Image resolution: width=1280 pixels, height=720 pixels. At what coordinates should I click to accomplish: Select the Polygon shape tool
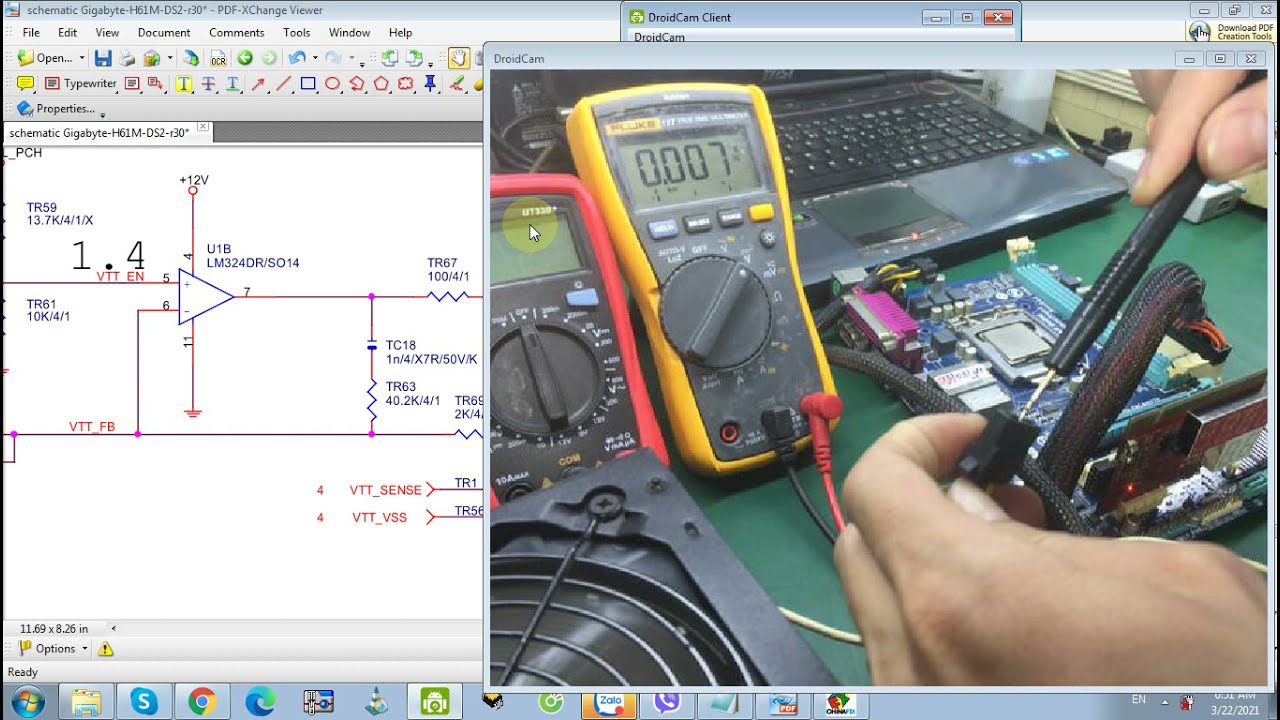[x=381, y=84]
